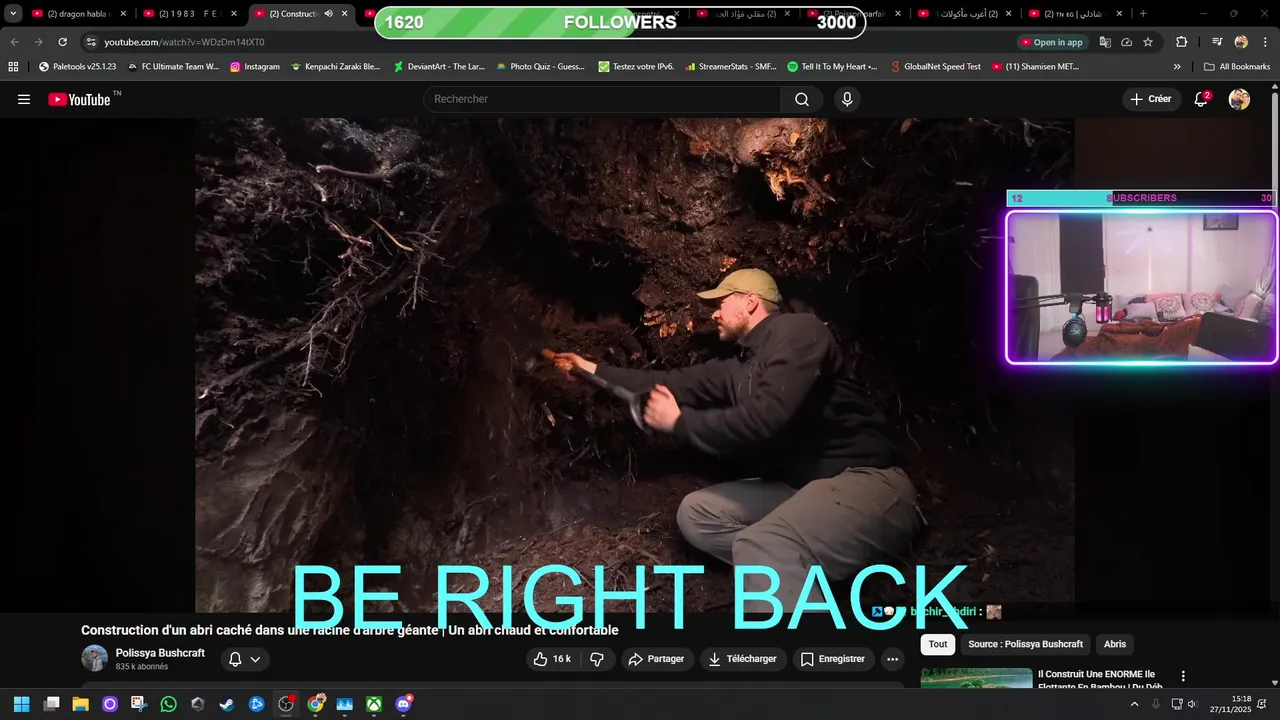Screen dimensions: 1280x720
Task: Click the youtube.com address bar URL
Action: point(185,42)
